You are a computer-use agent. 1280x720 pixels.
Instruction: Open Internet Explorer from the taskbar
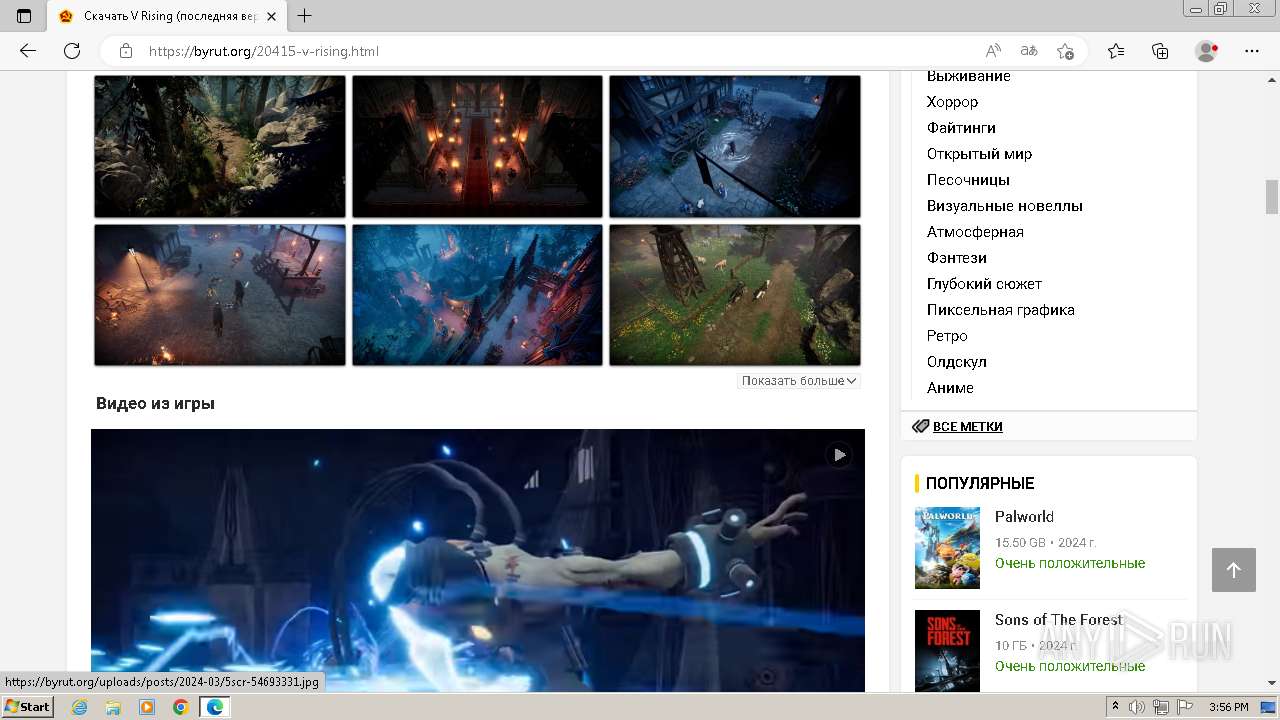tap(79, 707)
